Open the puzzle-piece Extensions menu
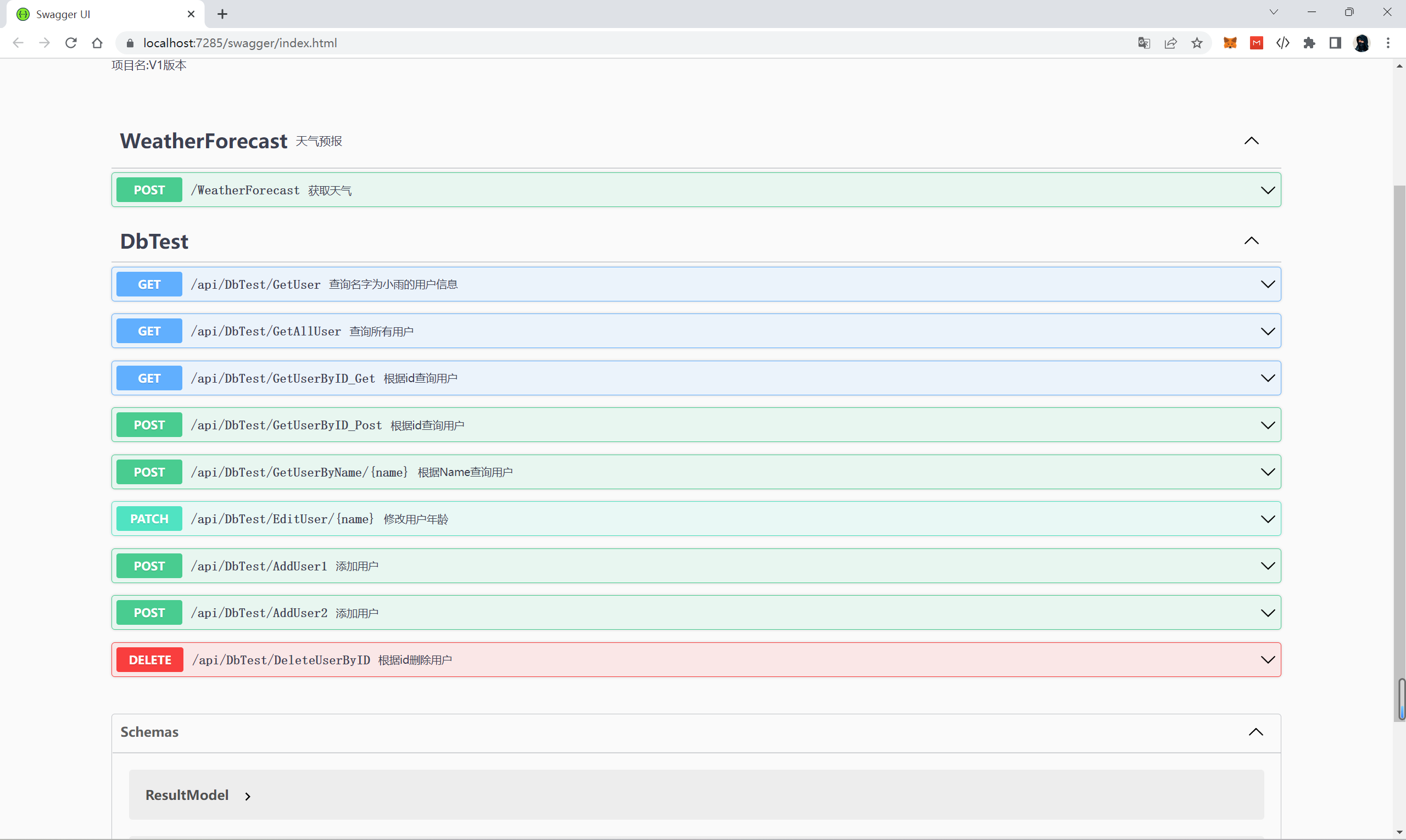Image resolution: width=1406 pixels, height=840 pixels. (1309, 43)
